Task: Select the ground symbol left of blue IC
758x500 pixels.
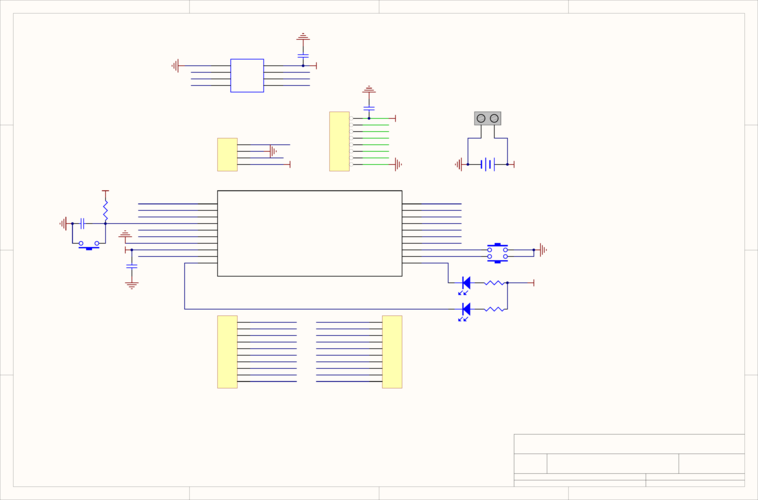Action: [x=175, y=66]
